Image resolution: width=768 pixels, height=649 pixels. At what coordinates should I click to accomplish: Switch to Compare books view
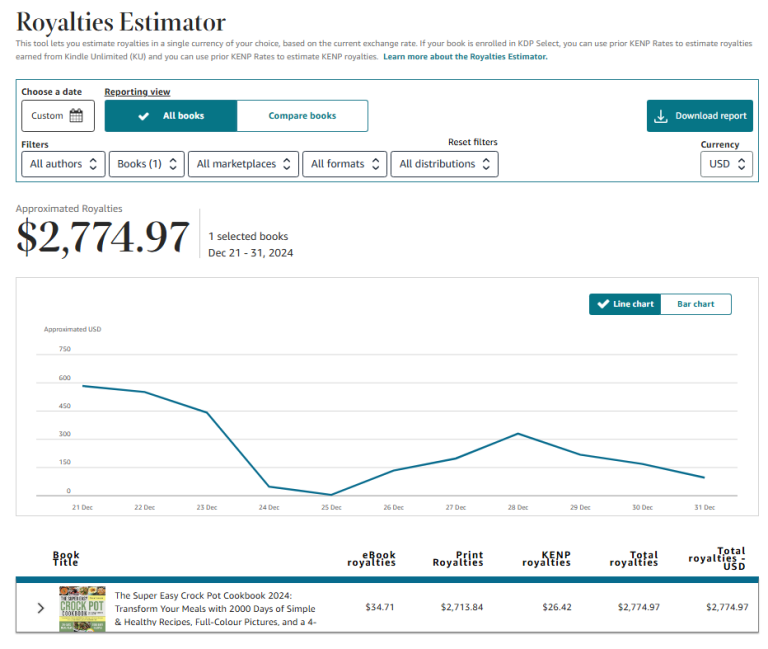[302, 116]
